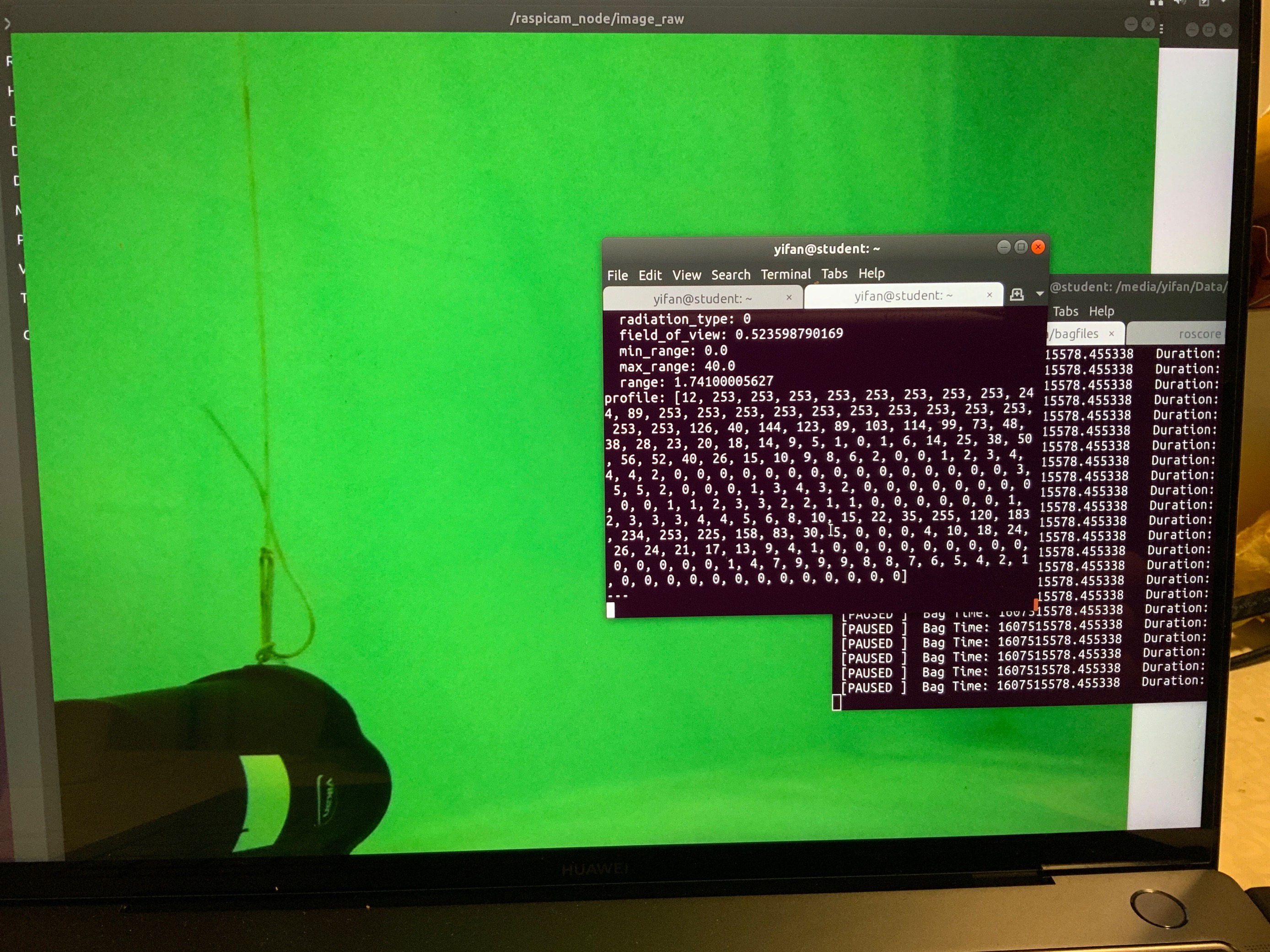
Task: Open a new terminal tab with the plus icon
Action: pyautogui.click(x=1016, y=294)
